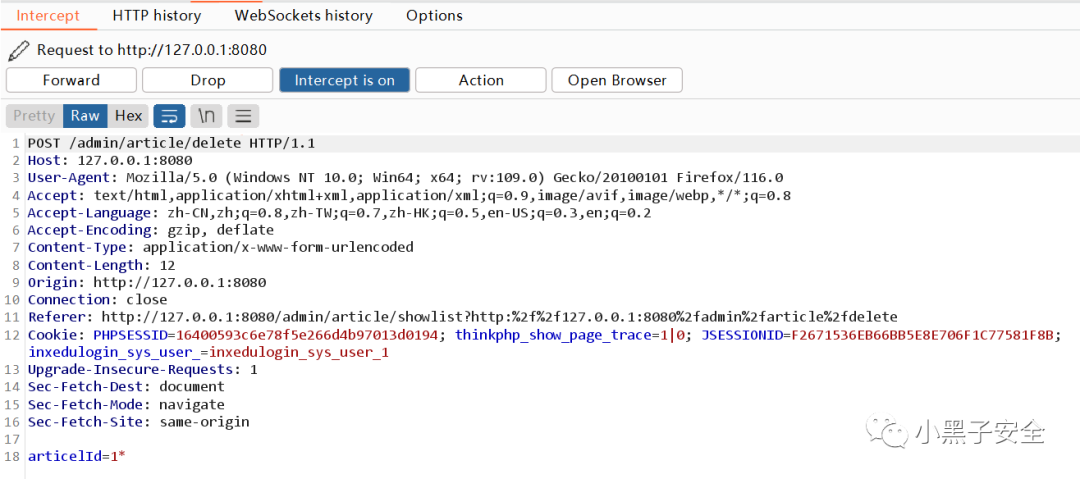Viewport: 1080px width, 479px height.
Task: Click the articelId=1* body parameter
Action: pos(76,456)
